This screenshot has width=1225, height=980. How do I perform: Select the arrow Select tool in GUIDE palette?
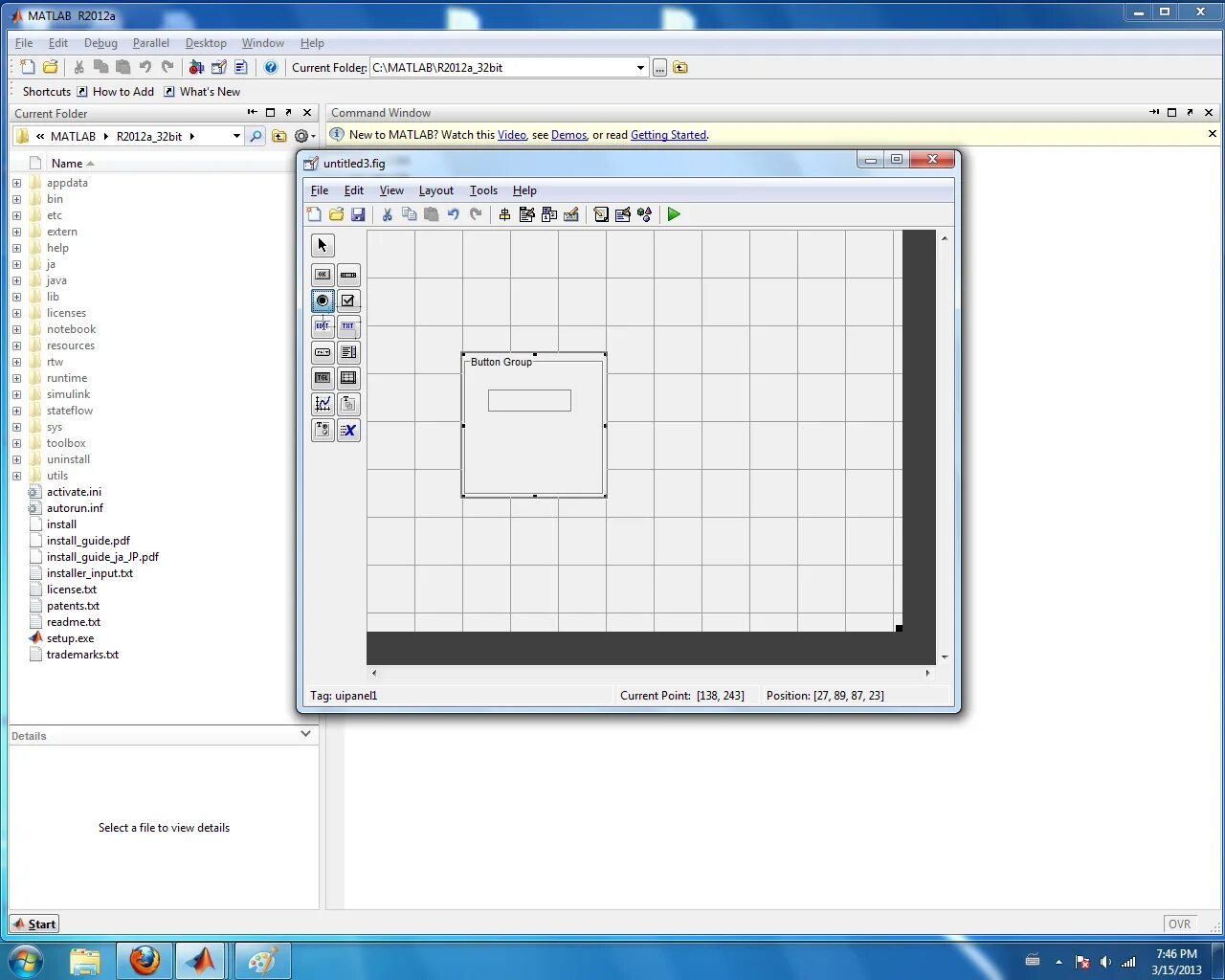[x=323, y=245]
